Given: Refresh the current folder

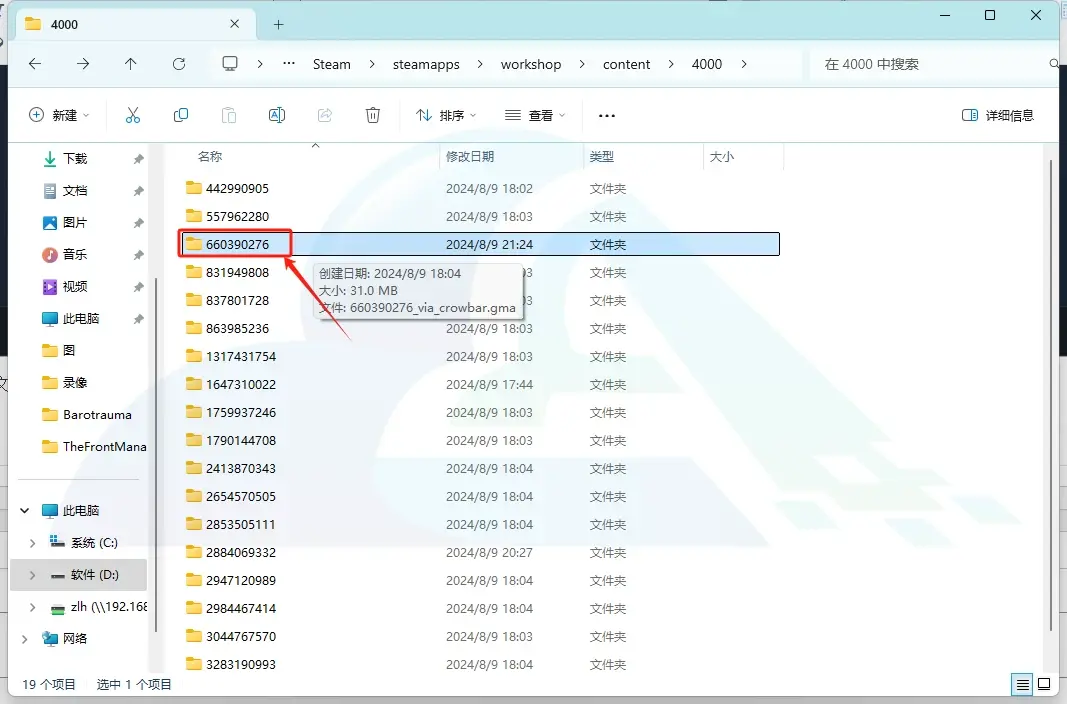Looking at the screenshot, I should click(x=179, y=64).
